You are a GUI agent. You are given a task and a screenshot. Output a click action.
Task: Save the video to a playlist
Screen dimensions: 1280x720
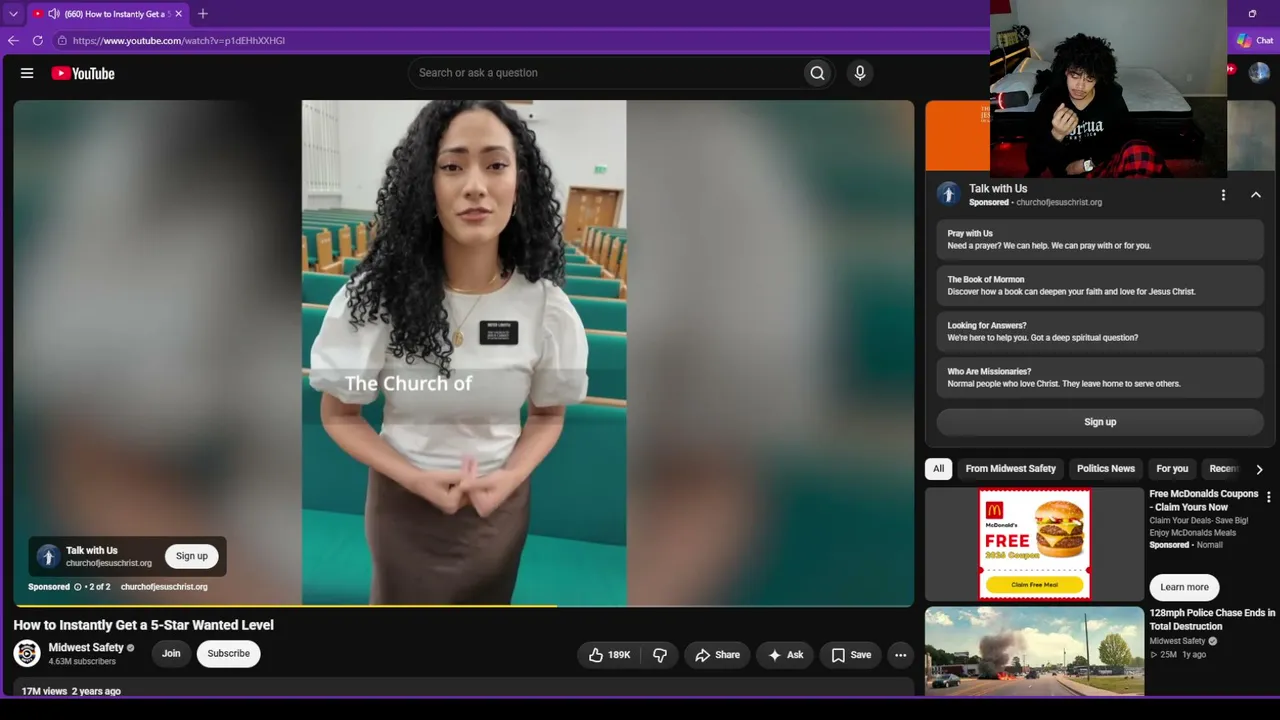click(x=851, y=655)
